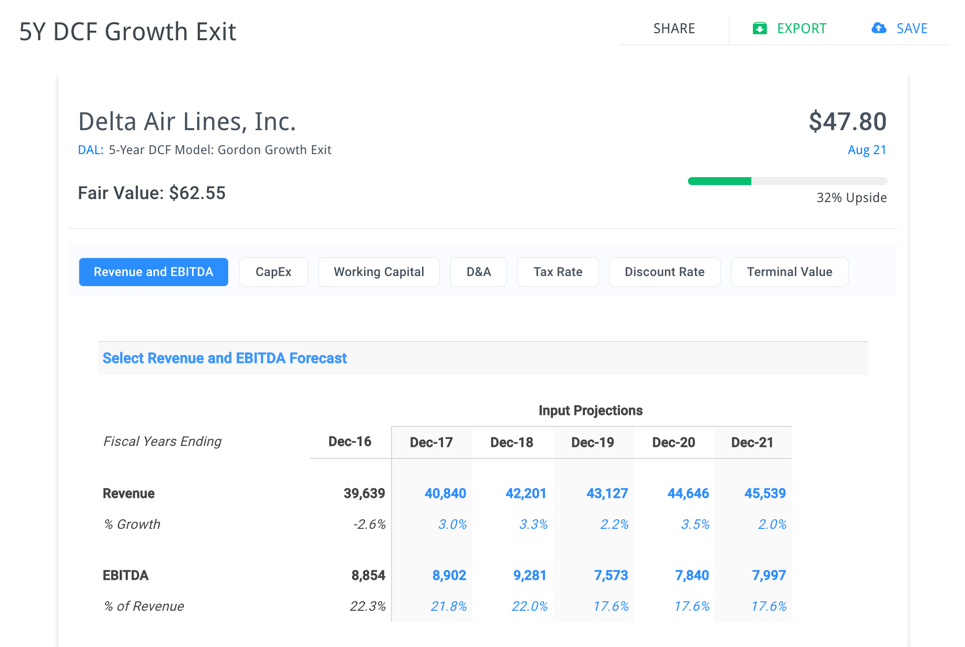Click the Dec-16 growth value -2.6%

pyautogui.click(x=369, y=524)
